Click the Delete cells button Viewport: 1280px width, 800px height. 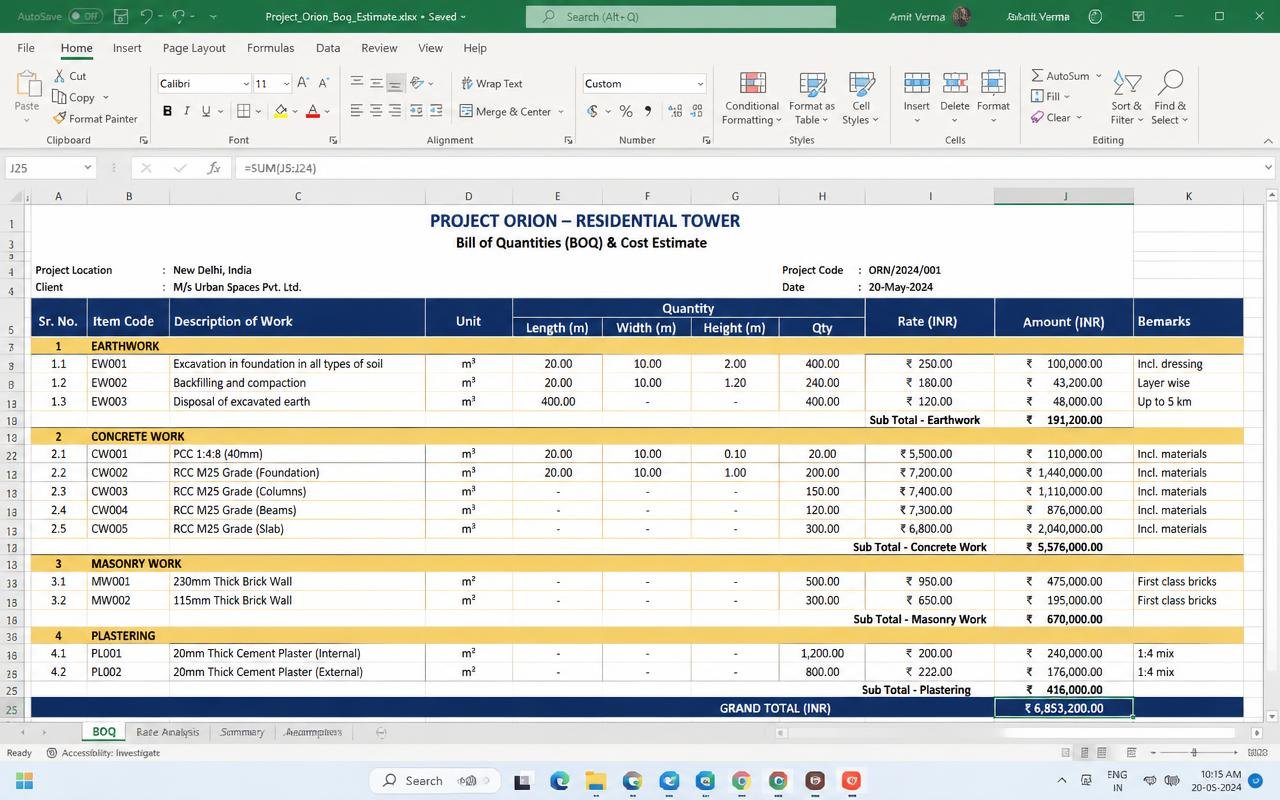[x=955, y=98]
